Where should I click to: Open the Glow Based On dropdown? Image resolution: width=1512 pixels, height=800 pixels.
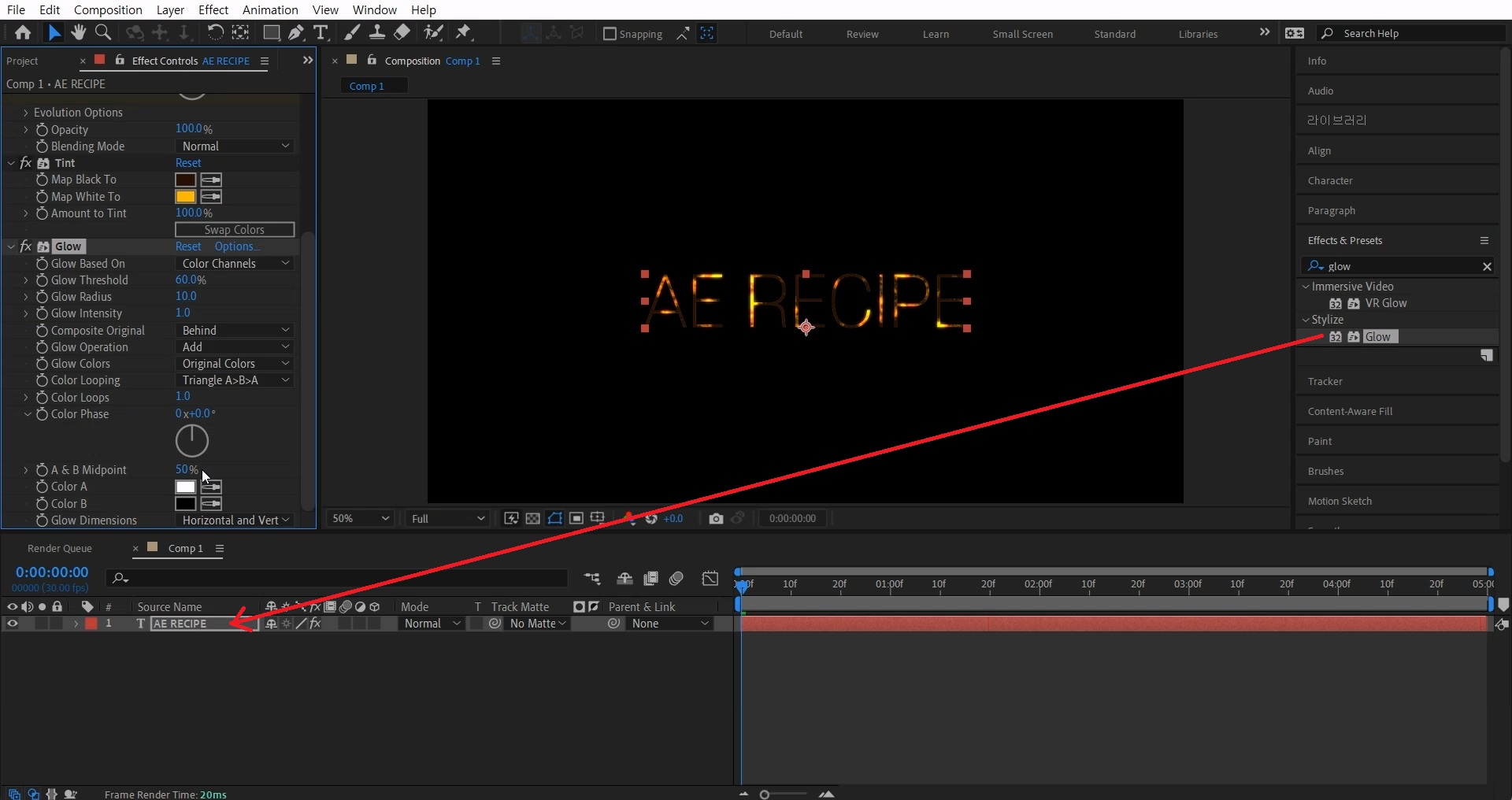[235, 264]
